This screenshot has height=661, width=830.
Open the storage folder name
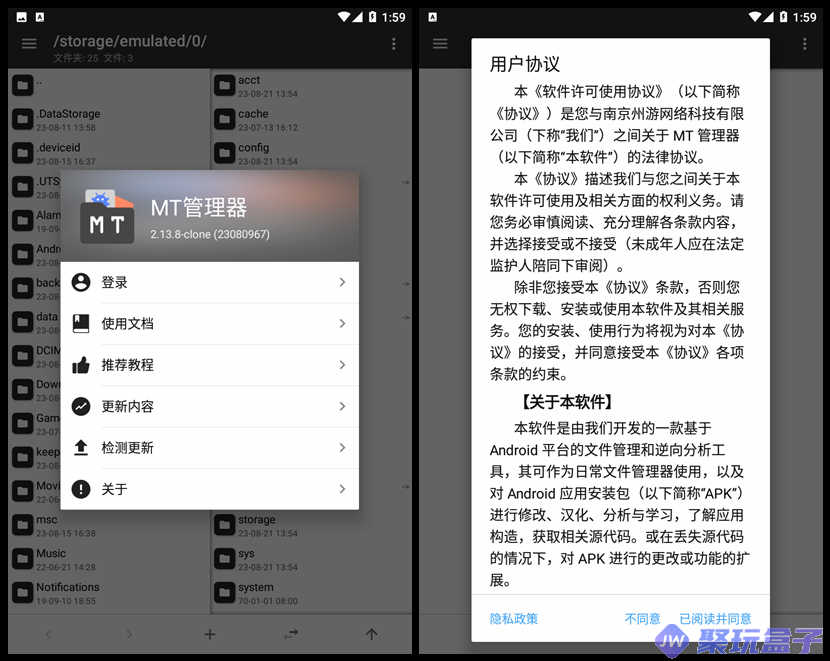[257, 519]
